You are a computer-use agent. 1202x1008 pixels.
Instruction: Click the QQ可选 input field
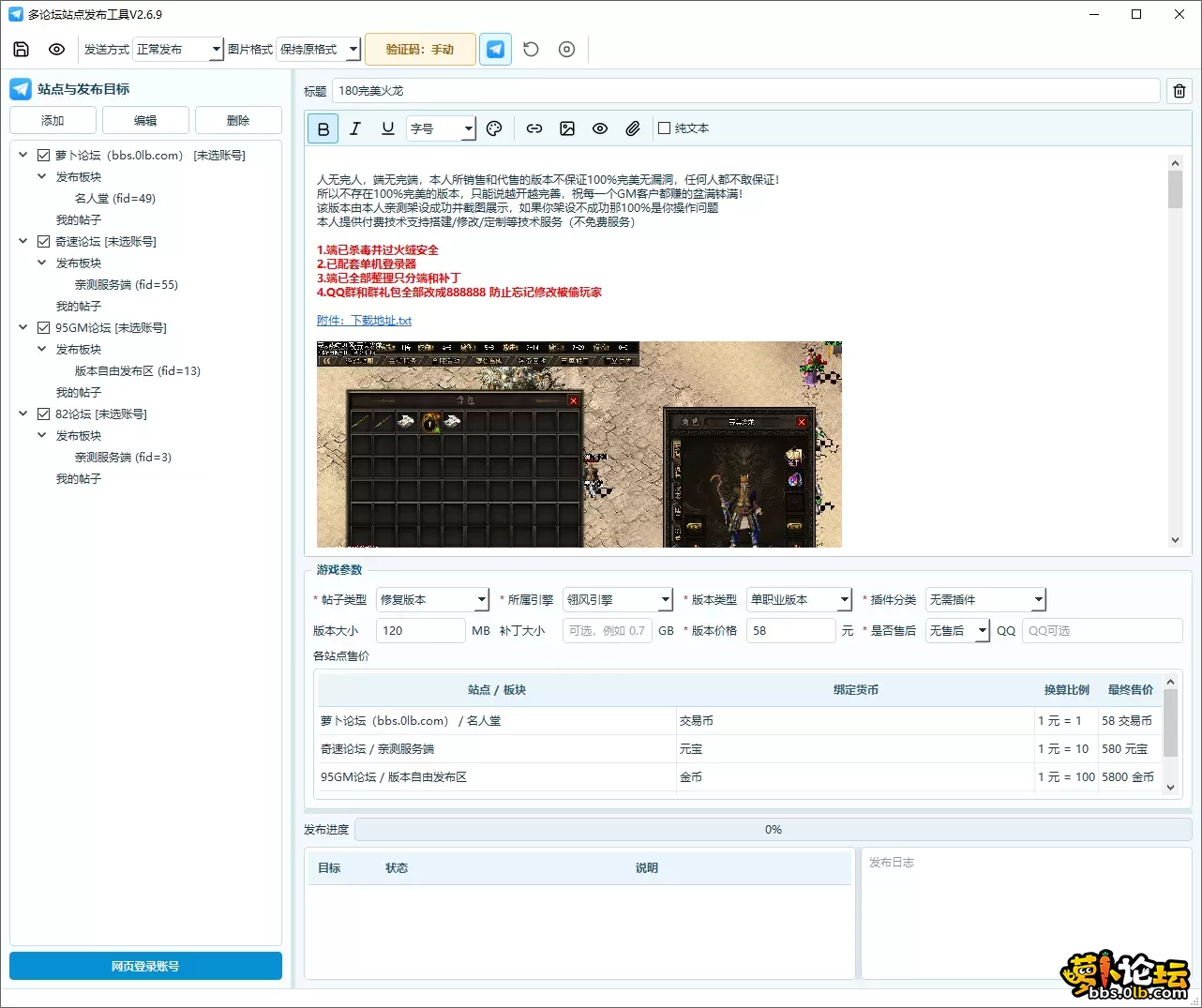[x=1102, y=631]
